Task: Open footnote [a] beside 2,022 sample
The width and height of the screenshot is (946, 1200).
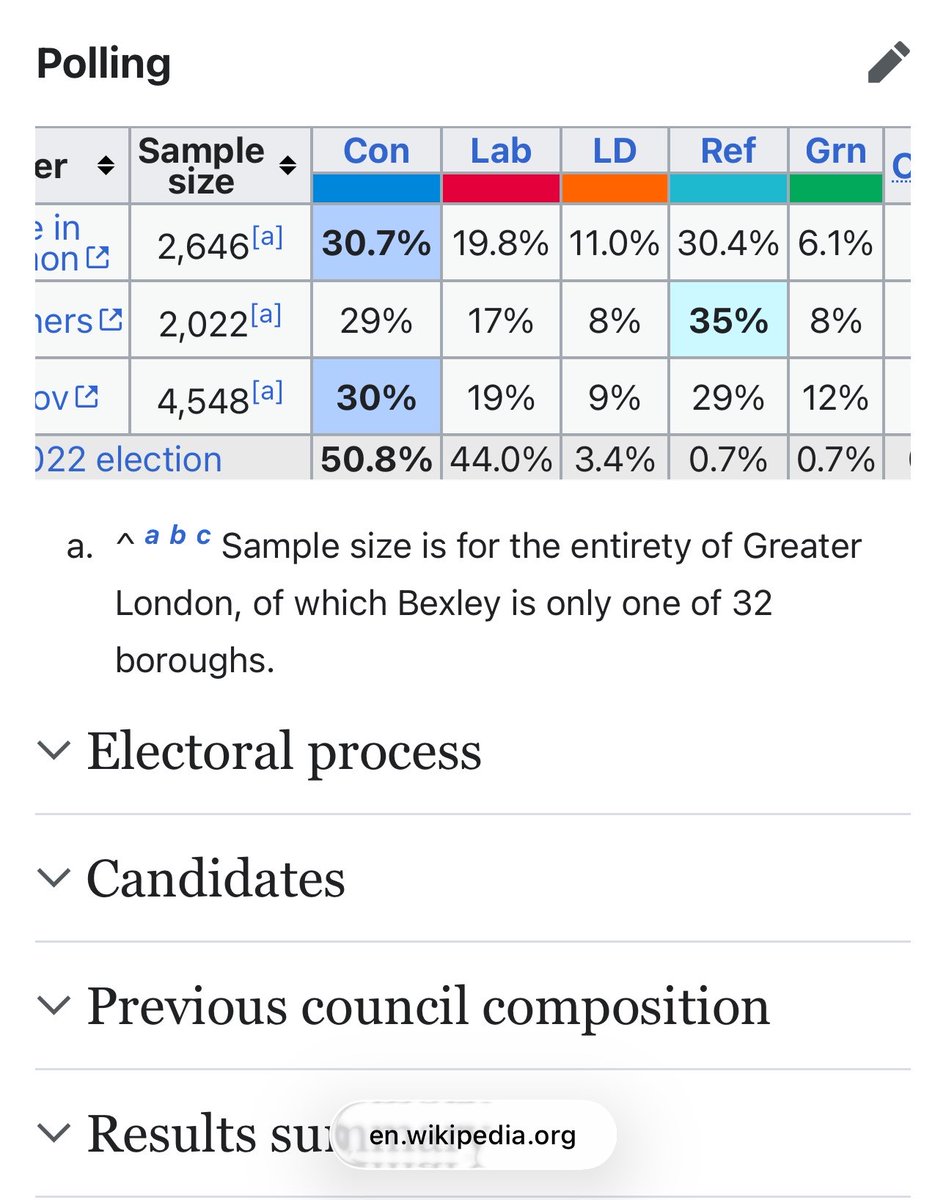Action: point(266,315)
